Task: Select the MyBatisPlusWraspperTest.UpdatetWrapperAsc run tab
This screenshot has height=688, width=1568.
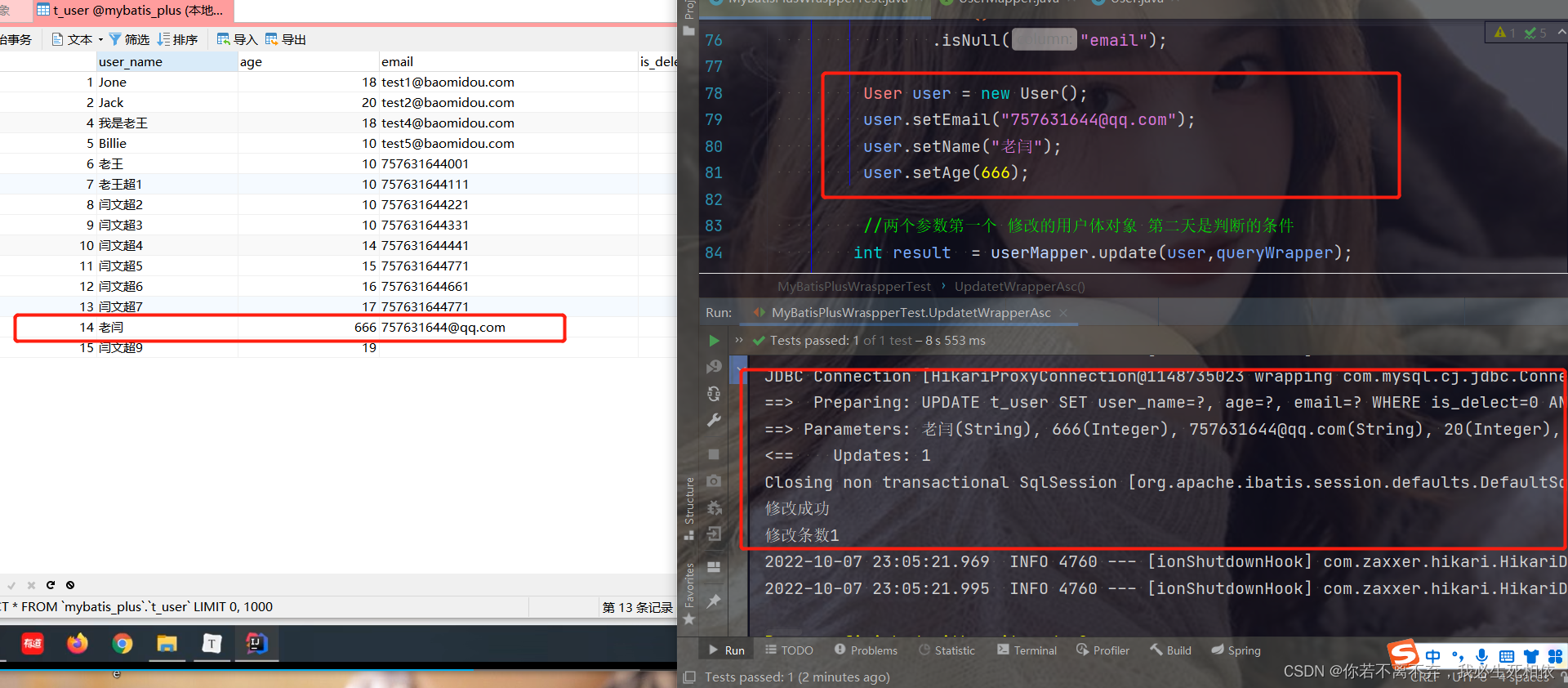Action: coord(911,313)
